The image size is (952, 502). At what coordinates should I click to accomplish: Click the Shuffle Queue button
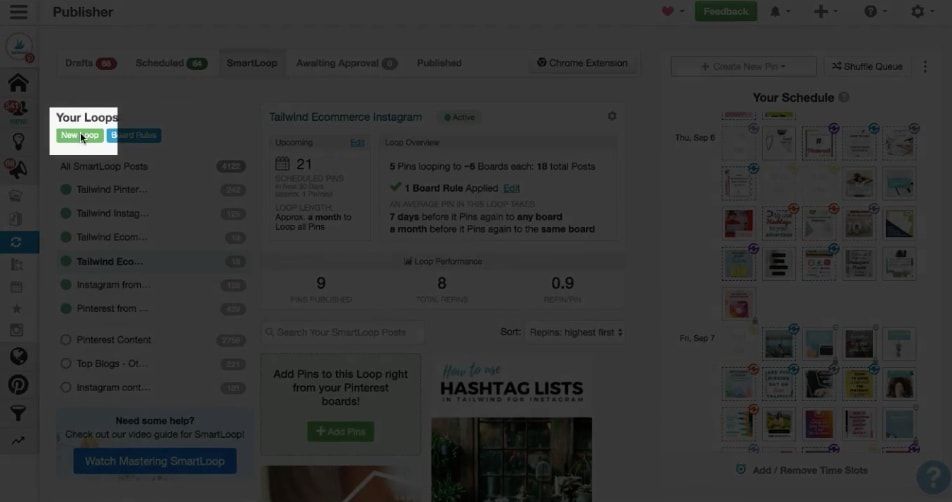(867, 66)
